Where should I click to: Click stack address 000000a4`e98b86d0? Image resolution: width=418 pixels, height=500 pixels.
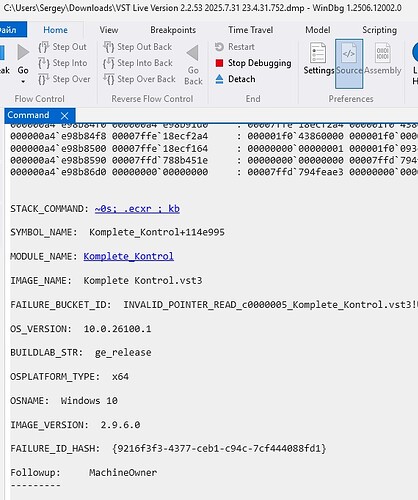click(58, 172)
